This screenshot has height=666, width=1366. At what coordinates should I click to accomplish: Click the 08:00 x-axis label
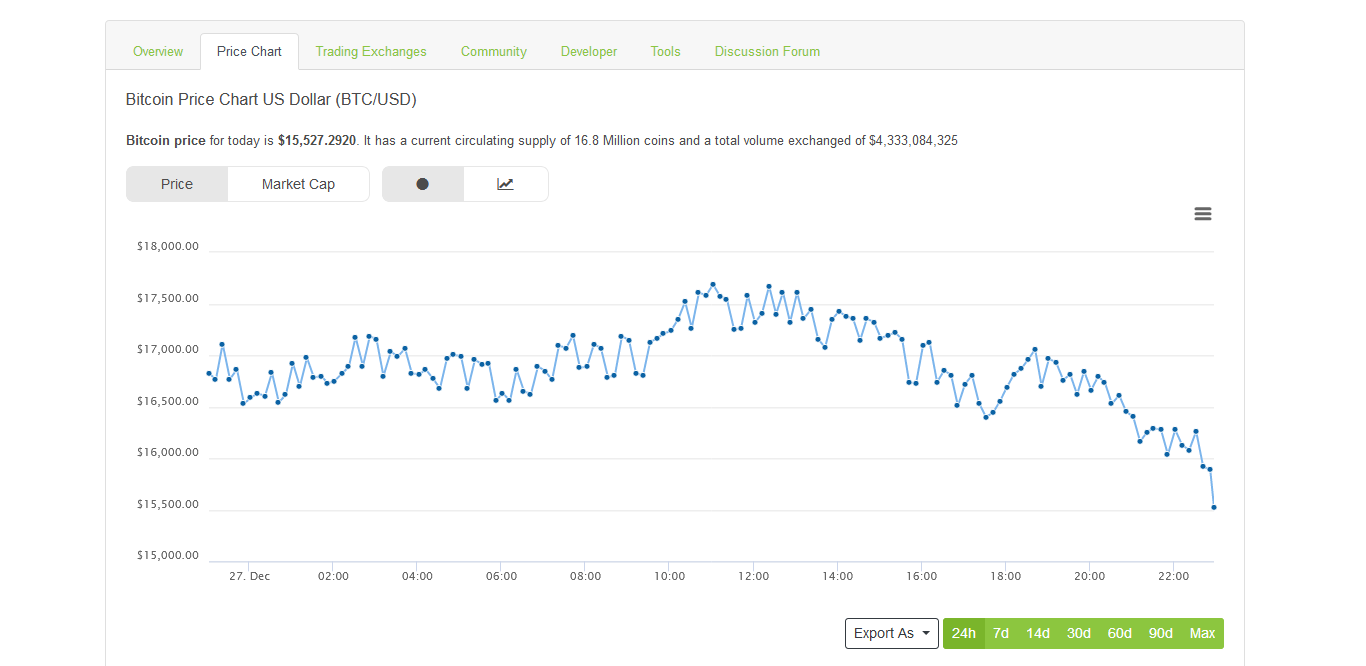[x=585, y=576]
